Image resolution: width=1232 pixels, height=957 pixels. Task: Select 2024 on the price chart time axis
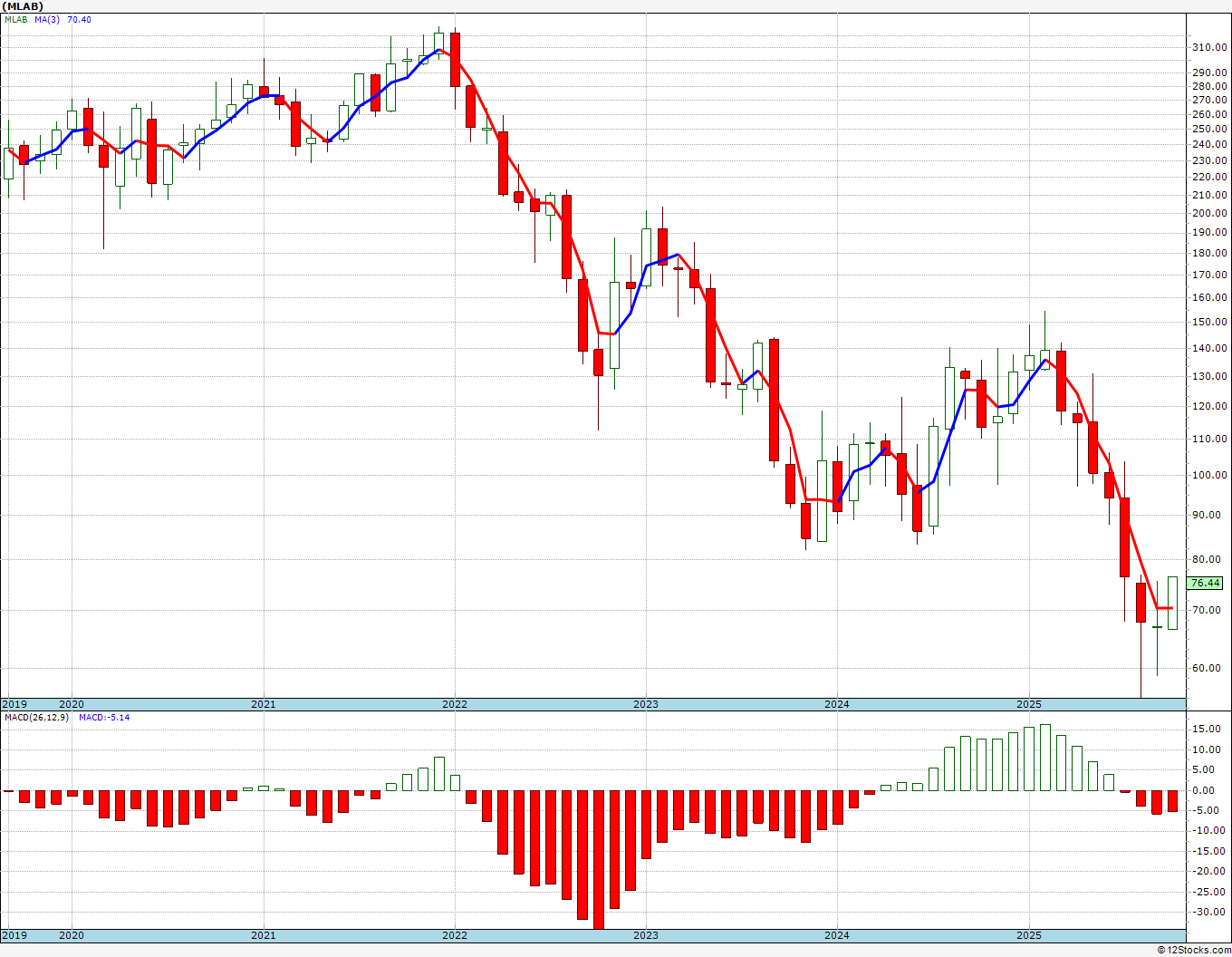(x=837, y=704)
